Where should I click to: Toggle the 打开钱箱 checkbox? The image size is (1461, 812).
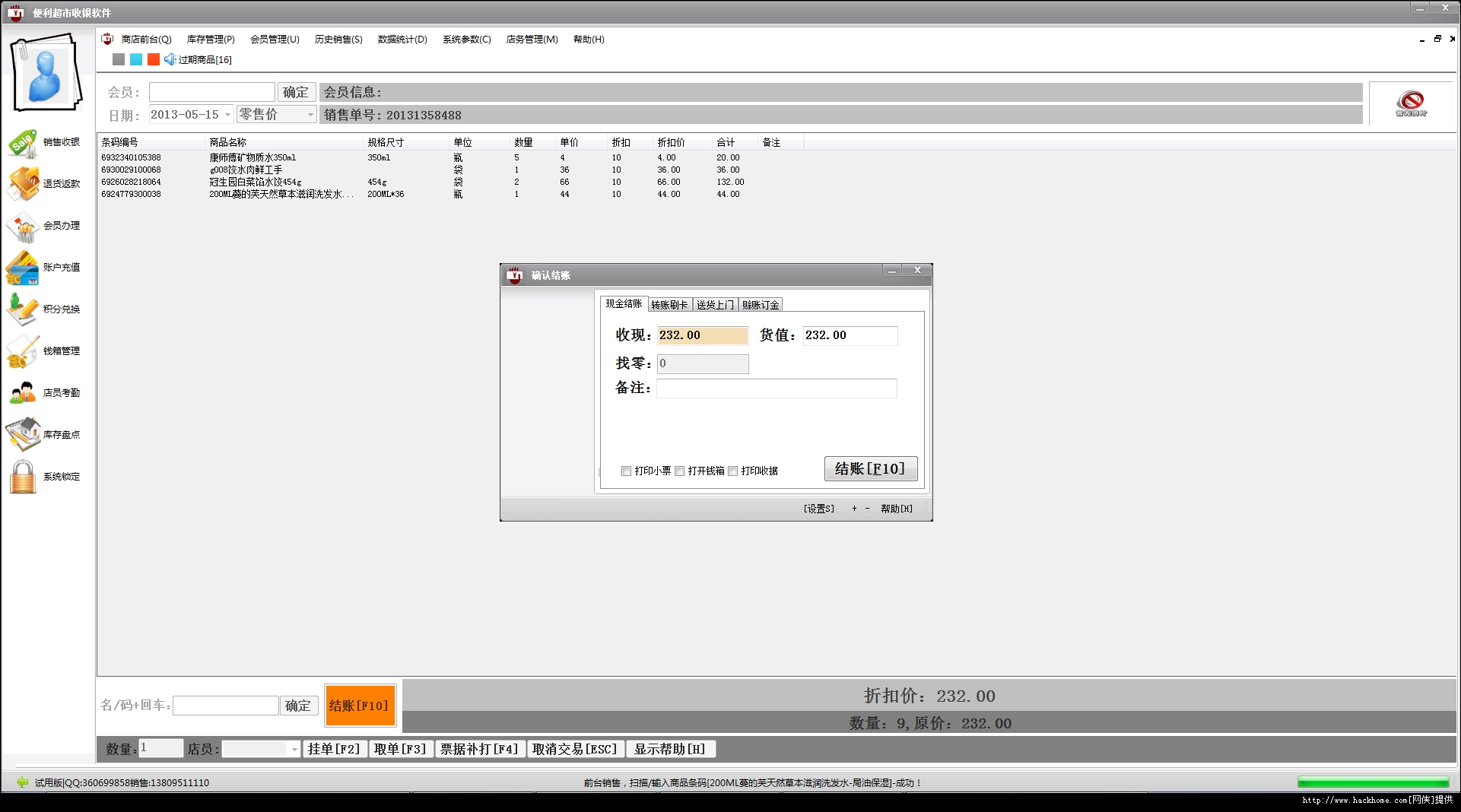tap(679, 471)
